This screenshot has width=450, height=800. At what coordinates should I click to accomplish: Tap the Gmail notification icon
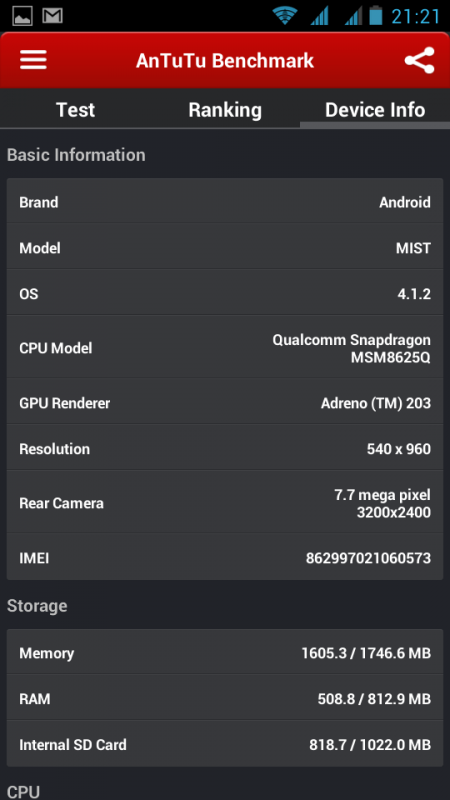click(x=52, y=15)
